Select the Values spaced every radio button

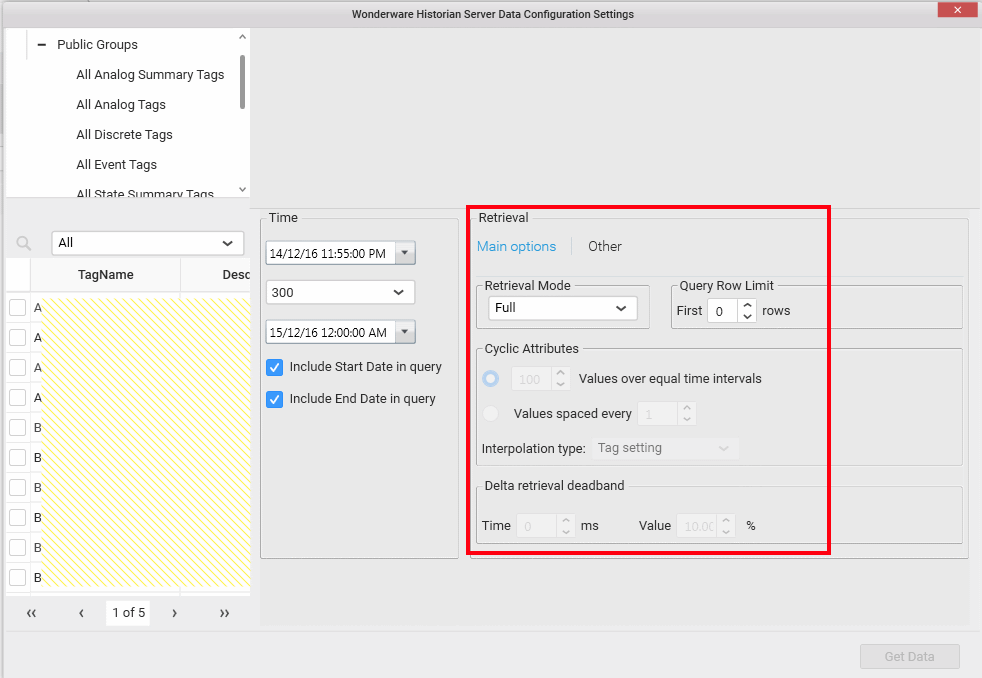click(490, 414)
